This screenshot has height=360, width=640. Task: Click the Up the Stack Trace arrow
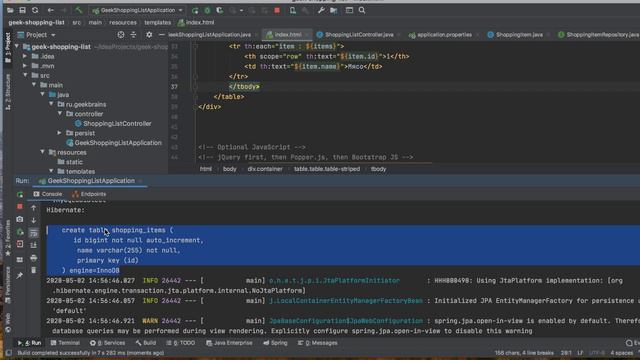pos(33,208)
